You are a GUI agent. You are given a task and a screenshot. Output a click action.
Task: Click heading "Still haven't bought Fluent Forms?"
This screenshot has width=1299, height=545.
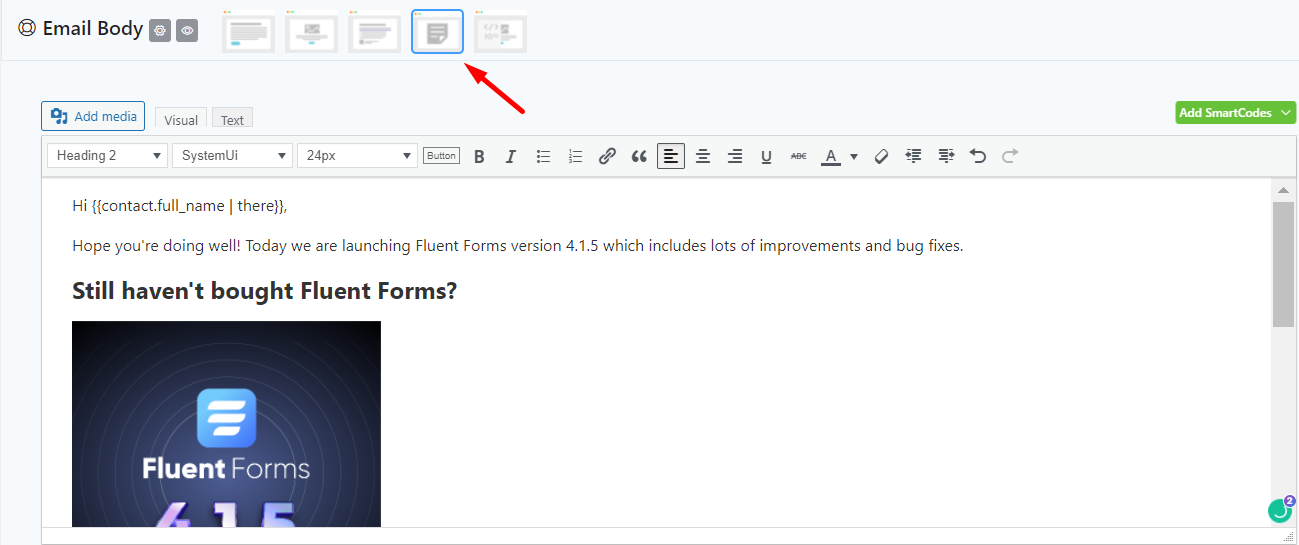(264, 291)
